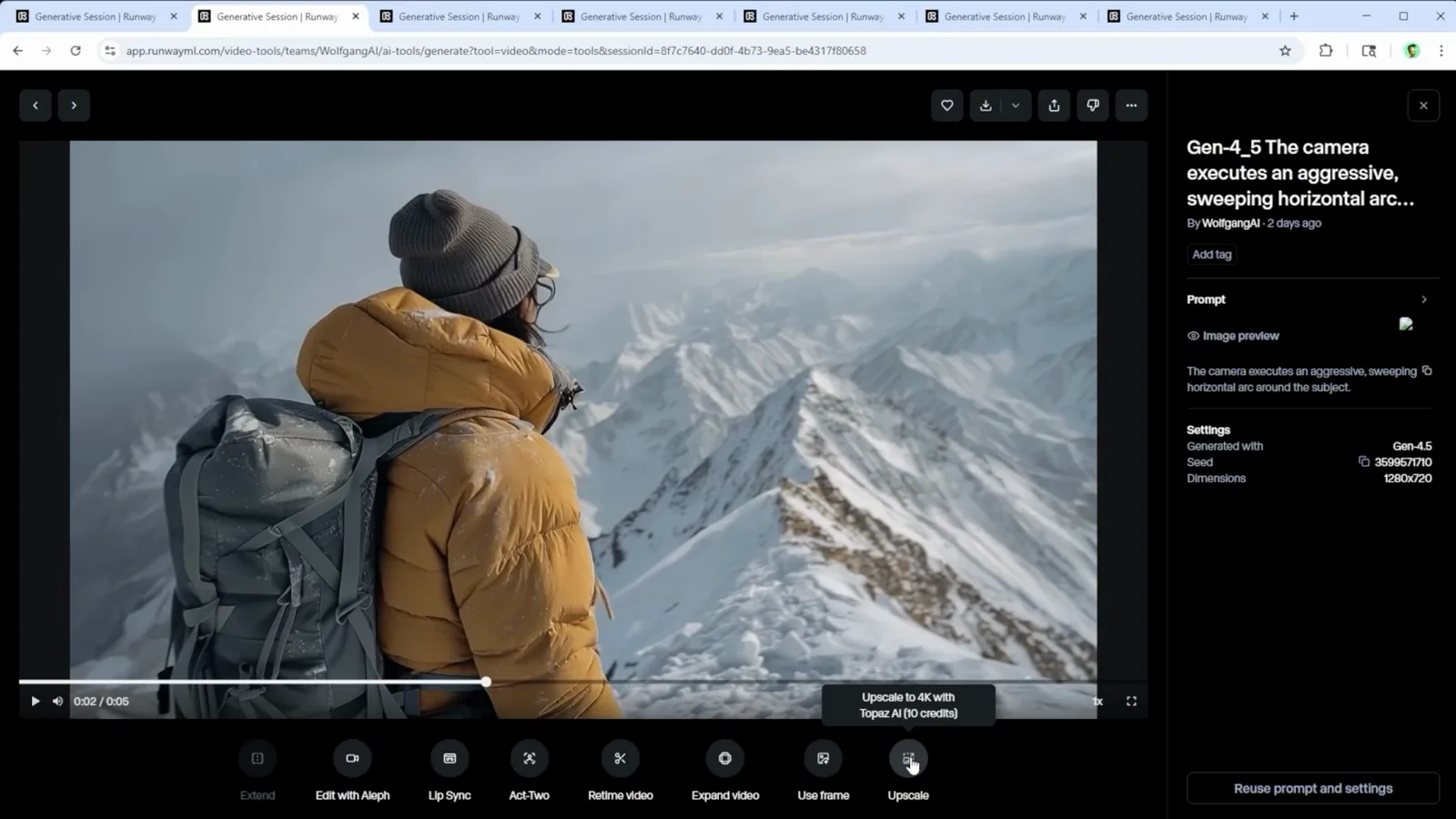This screenshot has width=1456, height=819.
Task: Click the disabled Extend tool
Action: coord(258,772)
